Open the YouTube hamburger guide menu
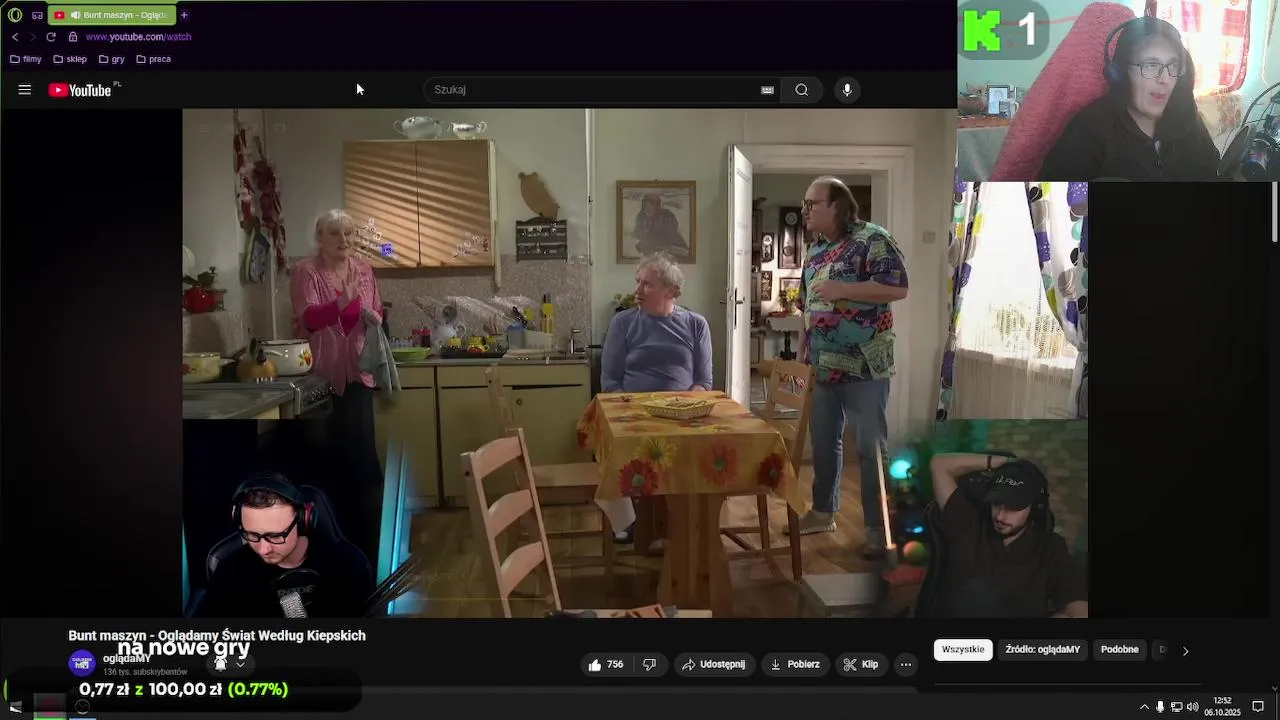The width and height of the screenshot is (1280, 720). click(x=25, y=90)
